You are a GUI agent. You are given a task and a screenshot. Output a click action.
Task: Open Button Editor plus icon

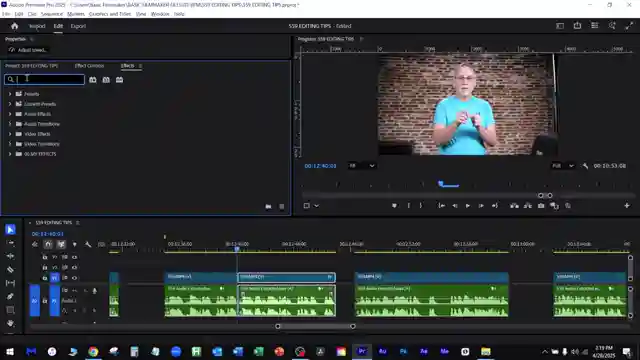[627, 206]
